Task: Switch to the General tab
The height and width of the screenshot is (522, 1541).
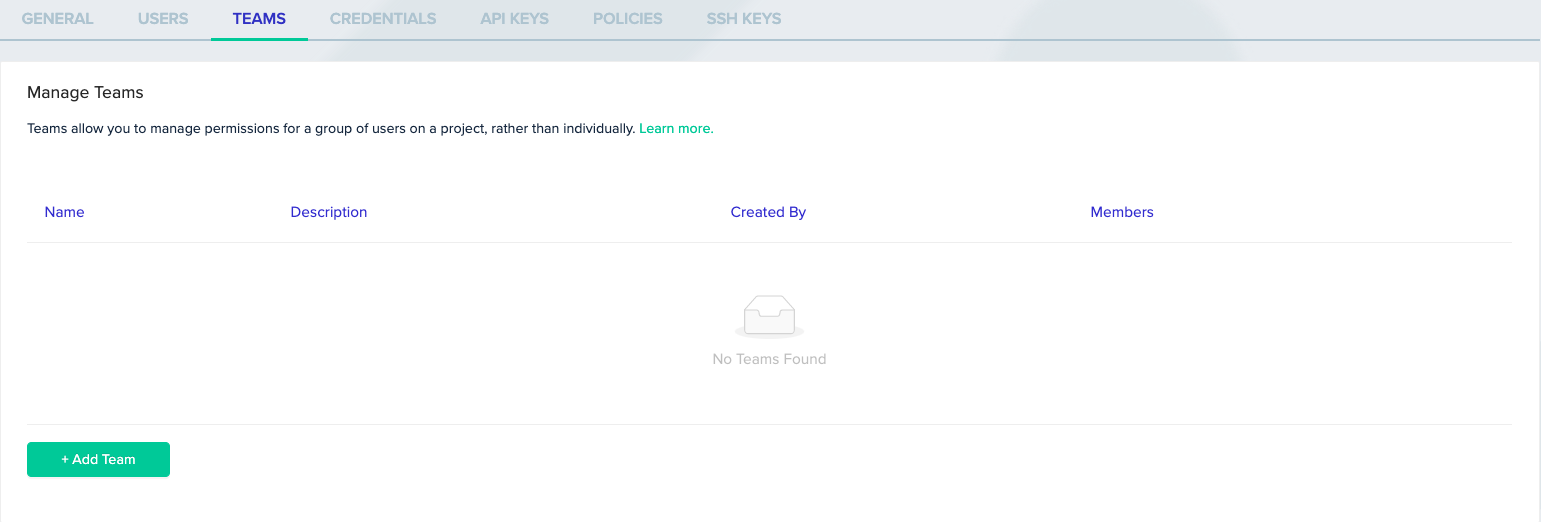Action: point(57,19)
